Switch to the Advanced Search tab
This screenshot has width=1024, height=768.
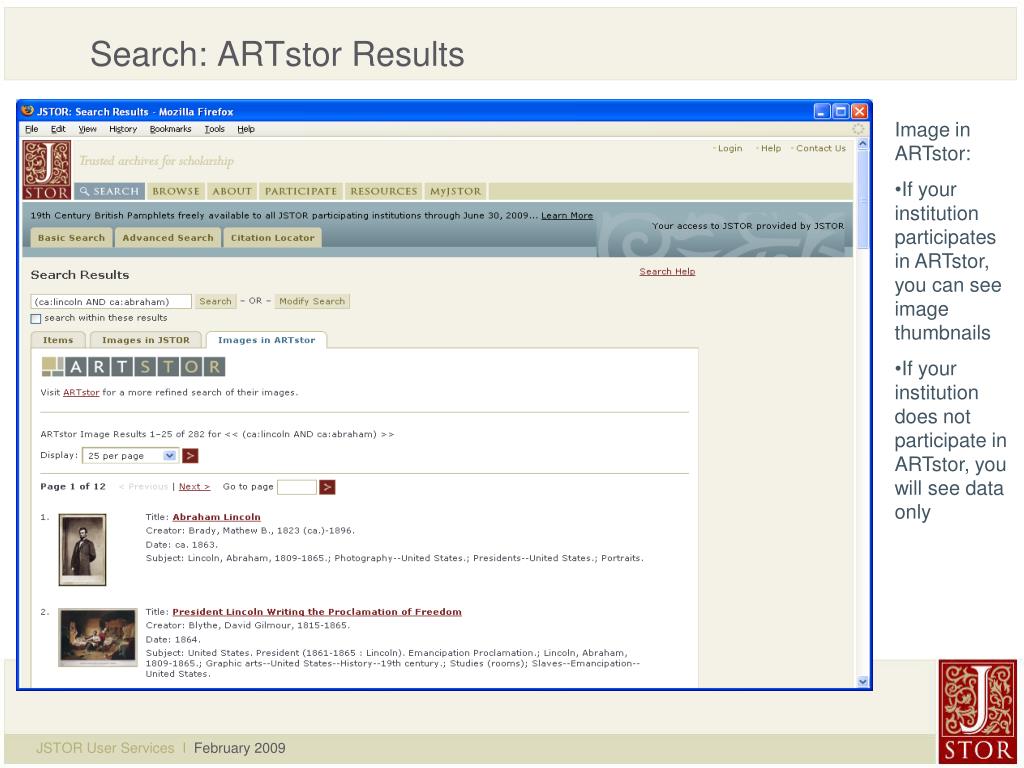(x=168, y=238)
